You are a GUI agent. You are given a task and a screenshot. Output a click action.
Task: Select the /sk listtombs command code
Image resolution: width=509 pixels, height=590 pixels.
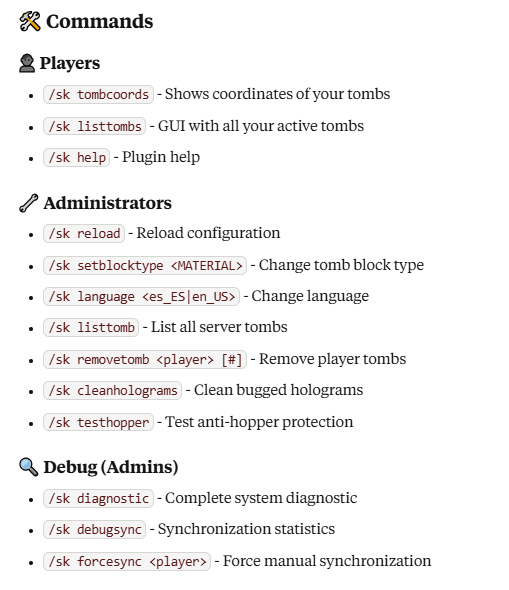[x=94, y=126]
